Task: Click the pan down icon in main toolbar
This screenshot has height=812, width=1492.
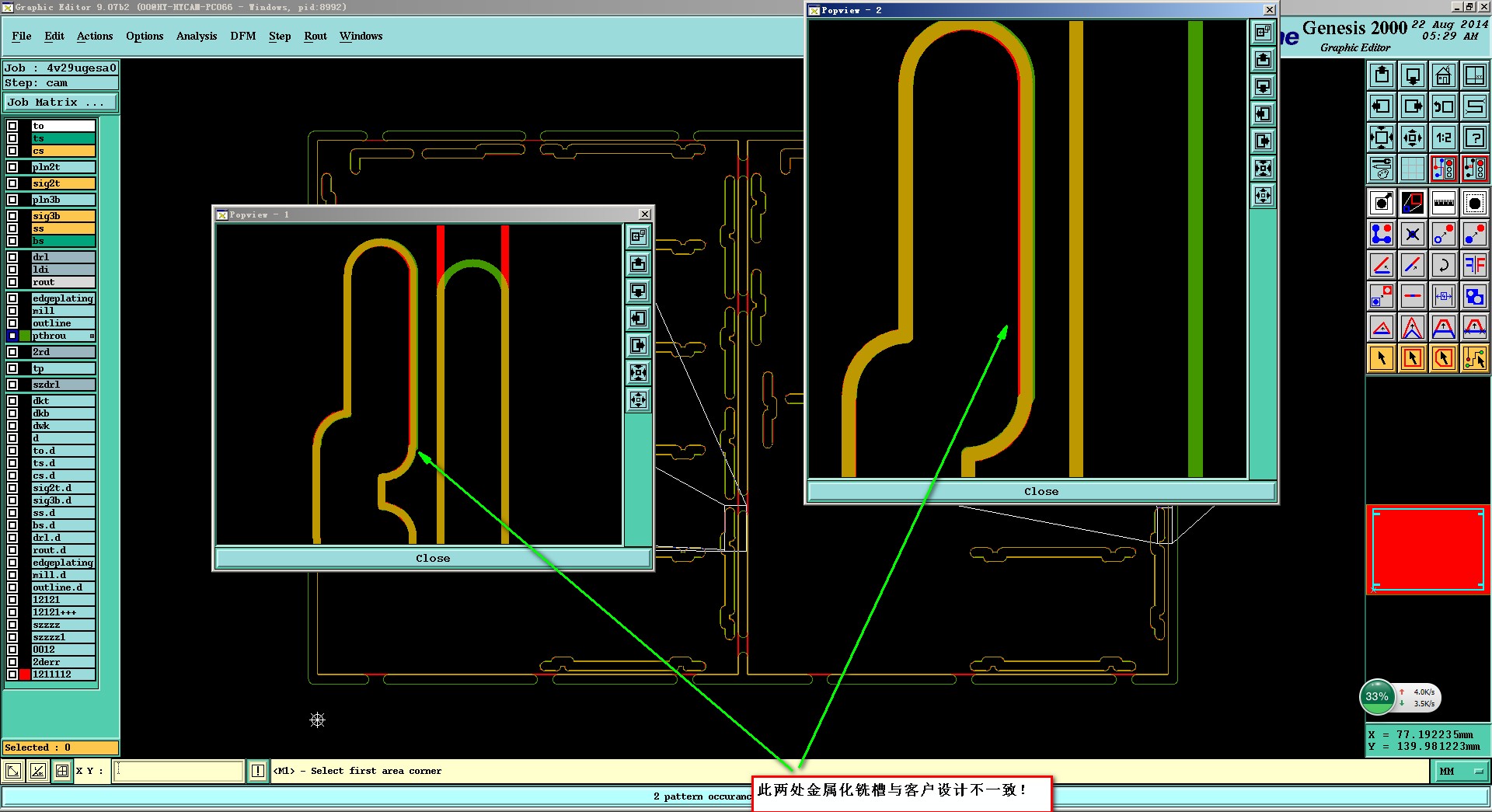Action: (x=1412, y=75)
